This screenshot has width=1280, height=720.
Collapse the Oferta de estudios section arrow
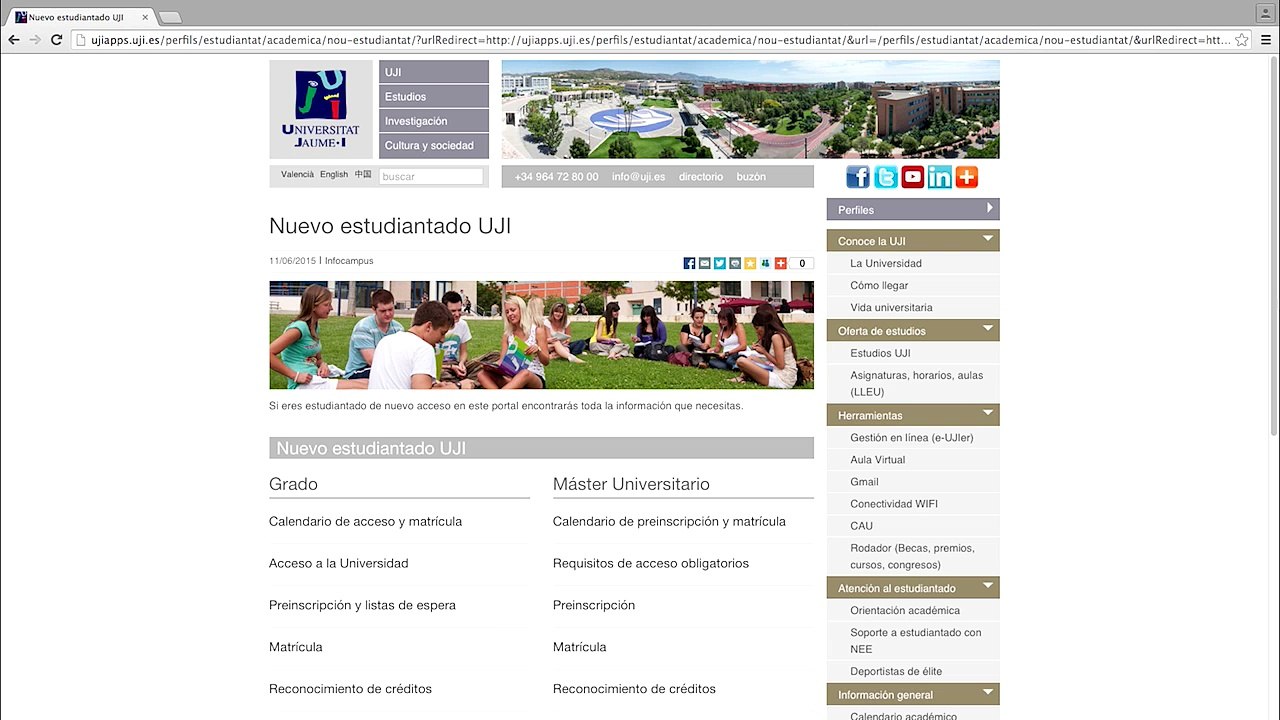point(988,328)
